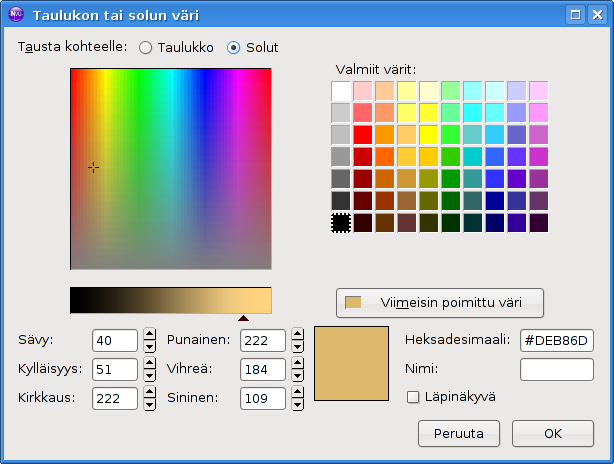Screen dimensions: 614x464
Task: Increase the Punainen value with up arrow
Action: tap(297, 335)
